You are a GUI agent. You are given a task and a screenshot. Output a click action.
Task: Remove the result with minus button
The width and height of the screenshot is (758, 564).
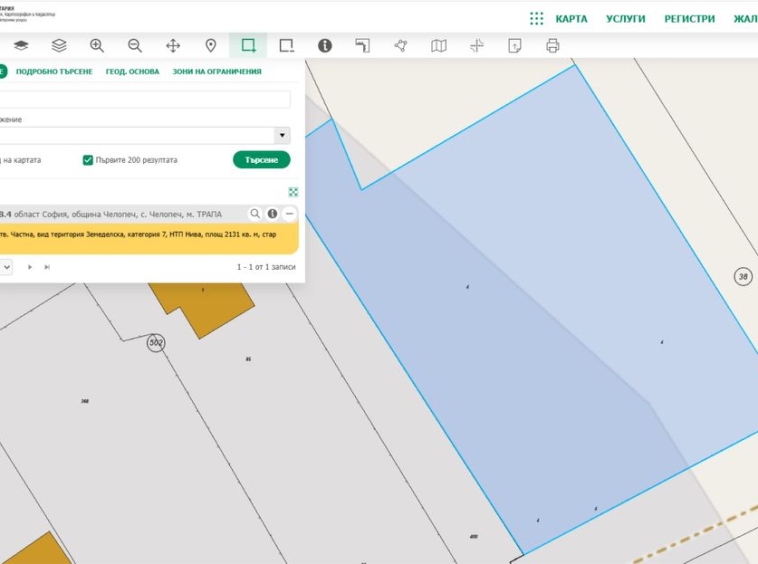[289, 214]
